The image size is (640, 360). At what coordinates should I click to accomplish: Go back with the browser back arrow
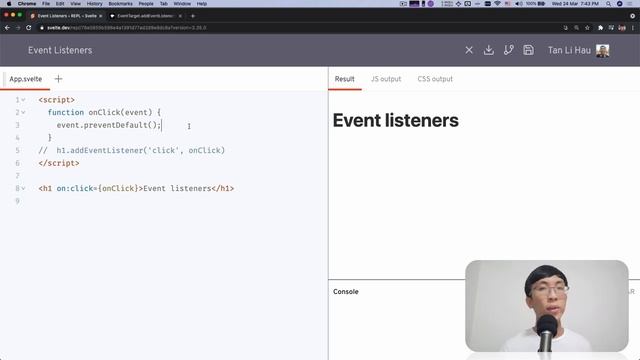7,28
